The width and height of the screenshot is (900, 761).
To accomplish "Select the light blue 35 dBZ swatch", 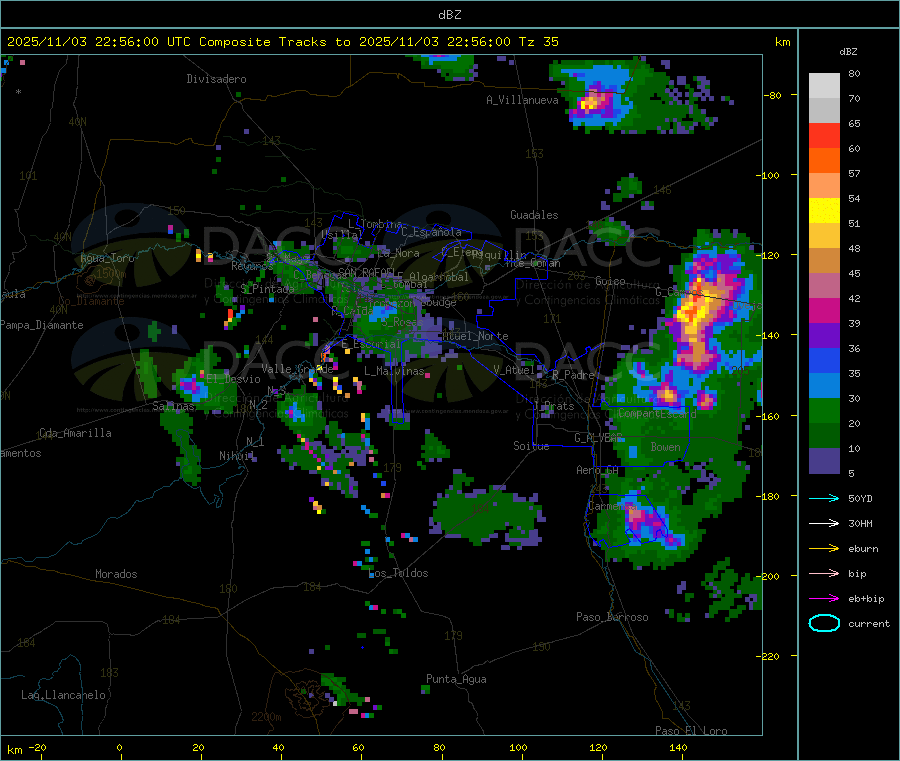I will [824, 386].
